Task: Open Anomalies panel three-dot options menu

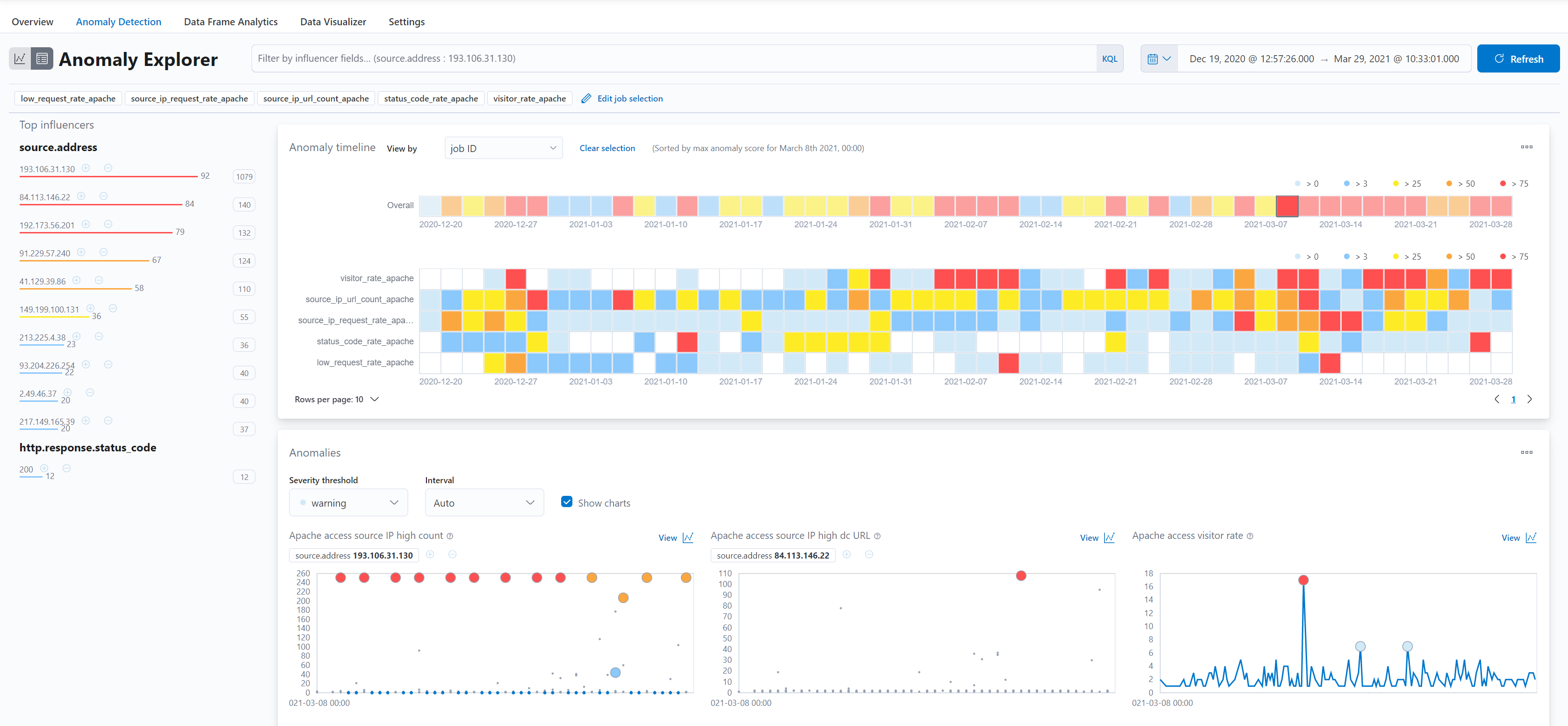Action: tap(1526, 452)
